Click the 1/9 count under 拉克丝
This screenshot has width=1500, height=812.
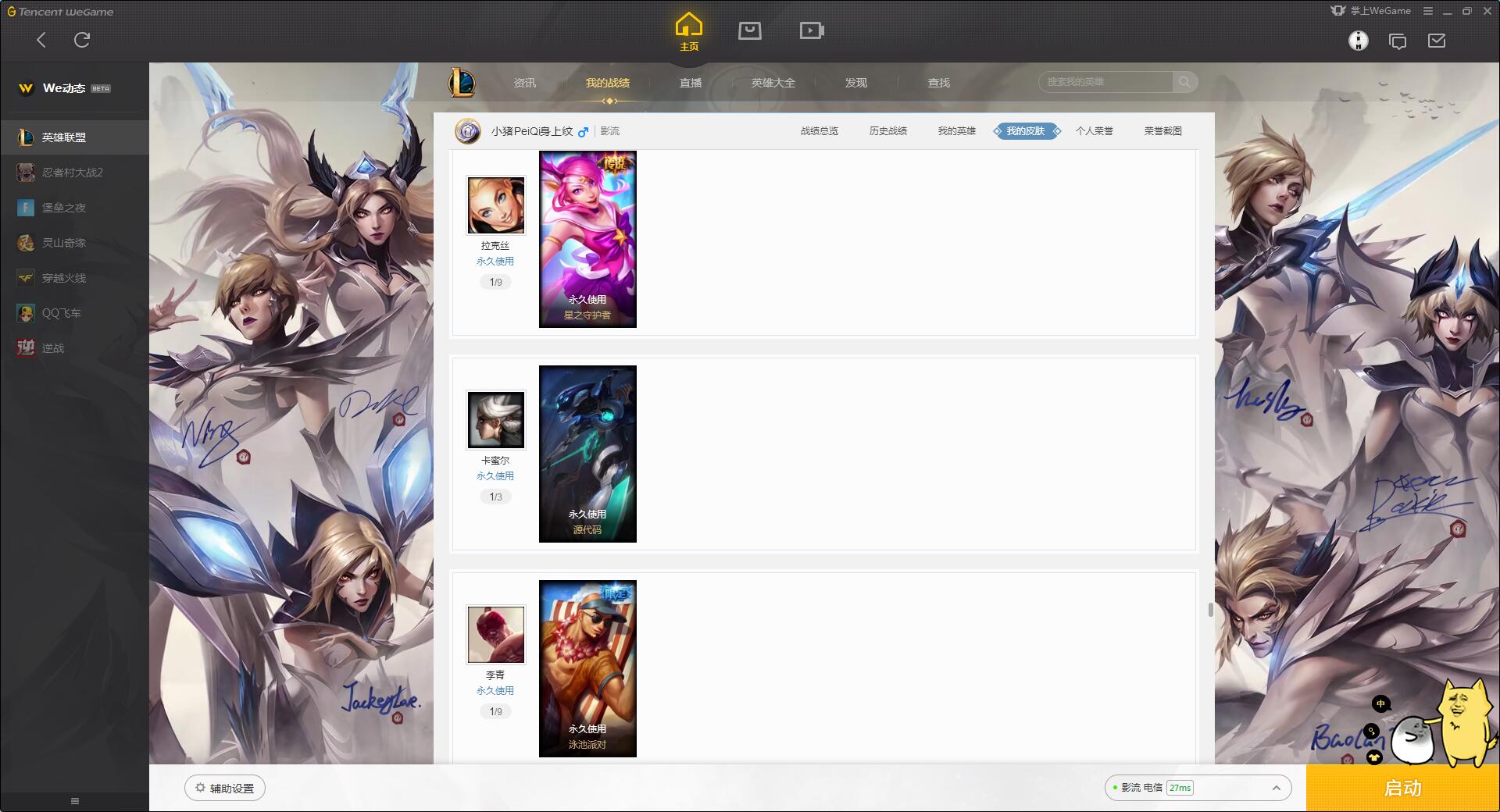(496, 282)
